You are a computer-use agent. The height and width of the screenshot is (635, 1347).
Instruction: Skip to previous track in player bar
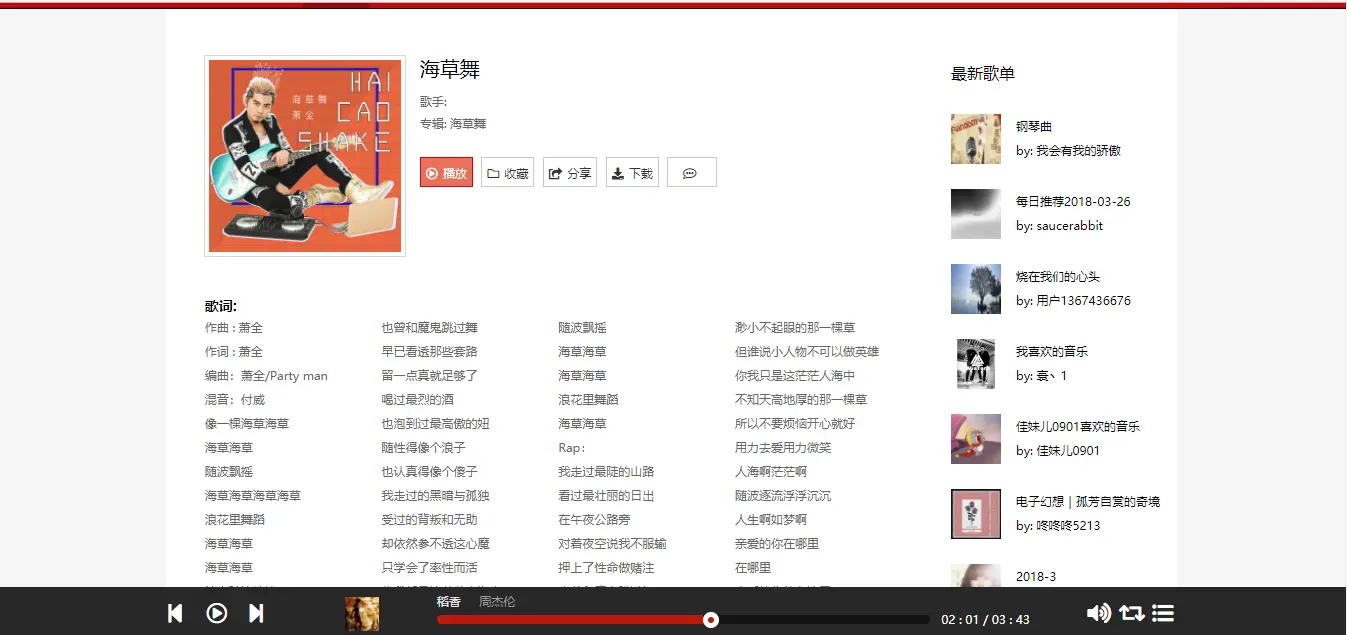tap(175, 613)
